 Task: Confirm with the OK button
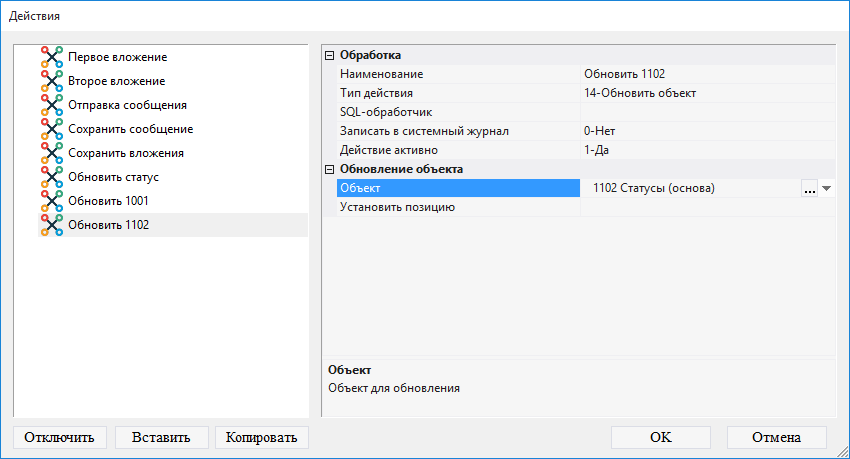click(x=660, y=437)
